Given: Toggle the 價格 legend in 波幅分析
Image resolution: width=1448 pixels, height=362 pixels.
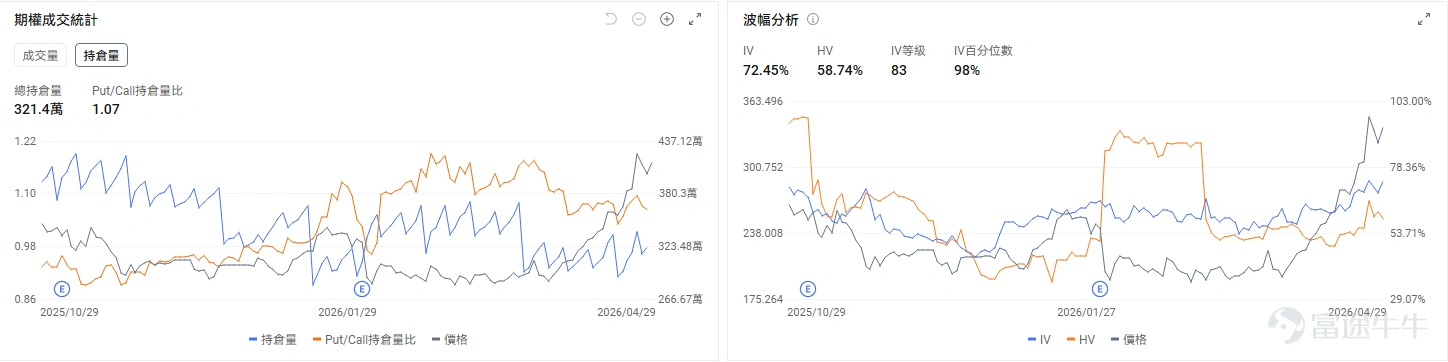Looking at the screenshot, I should pyautogui.click(x=1129, y=340).
